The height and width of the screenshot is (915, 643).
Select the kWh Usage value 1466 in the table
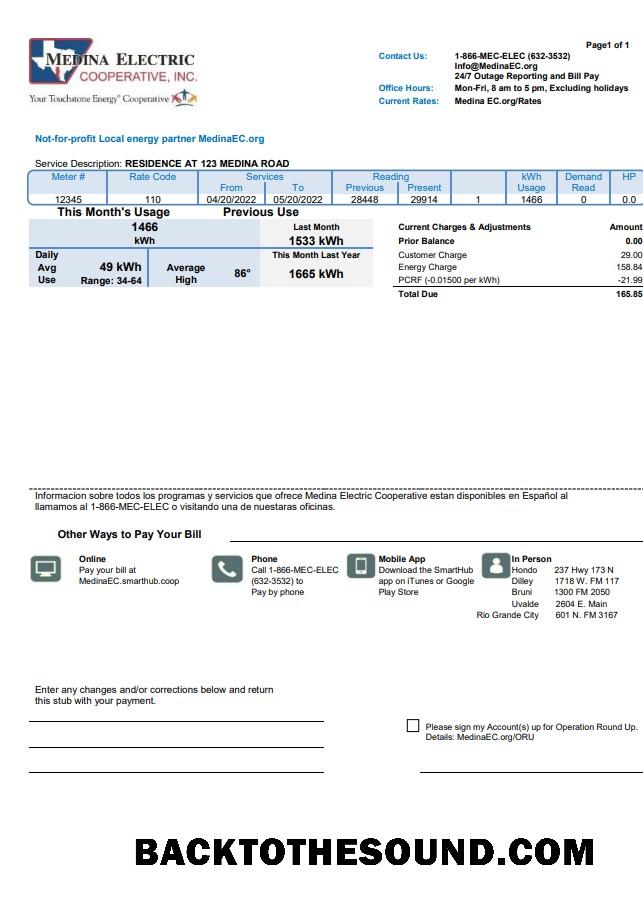click(x=532, y=199)
